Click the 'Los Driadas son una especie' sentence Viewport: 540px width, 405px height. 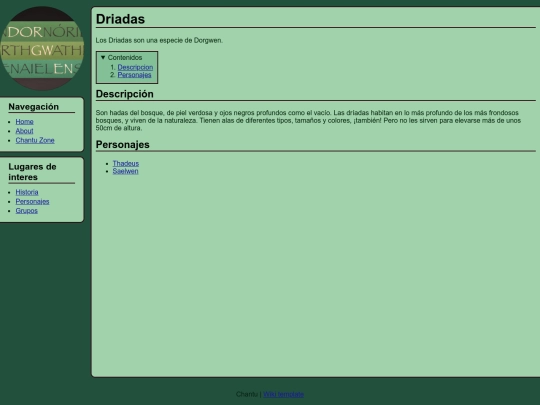pyautogui.click(x=159, y=40)
